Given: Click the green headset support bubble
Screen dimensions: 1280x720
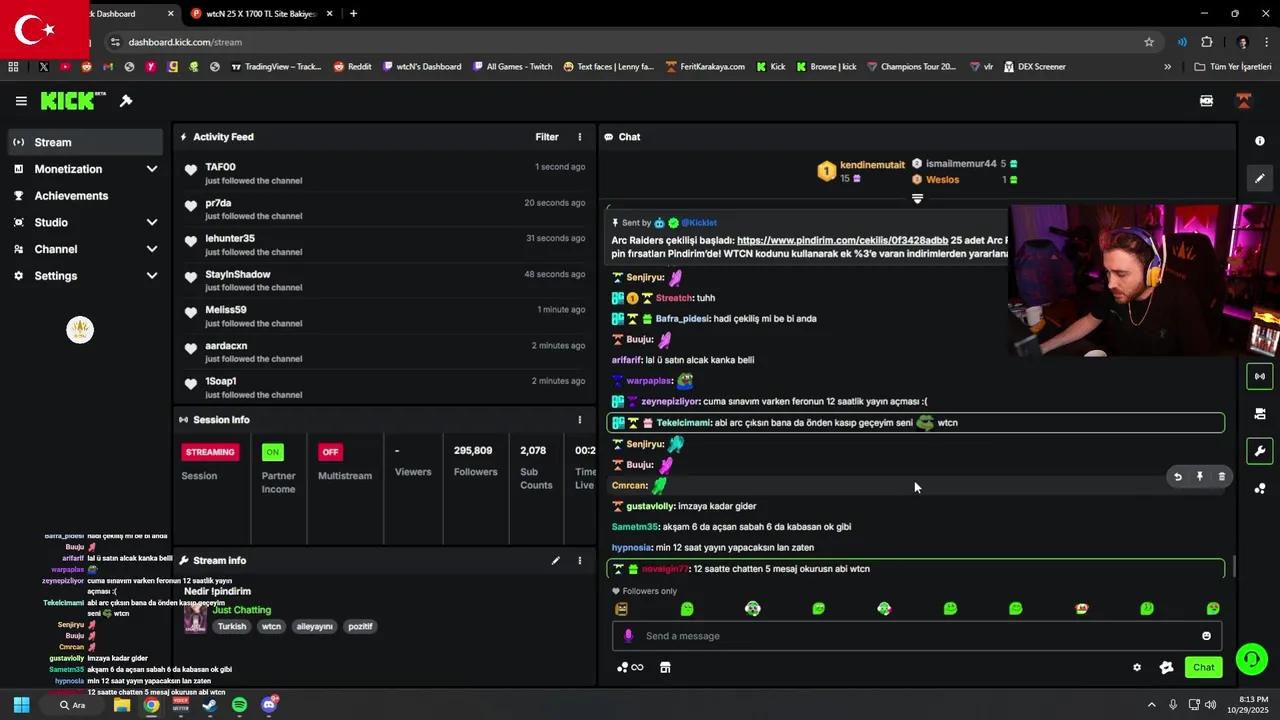Looking at the screenshot, I should pyautogui.click(x=1252, y=659).
